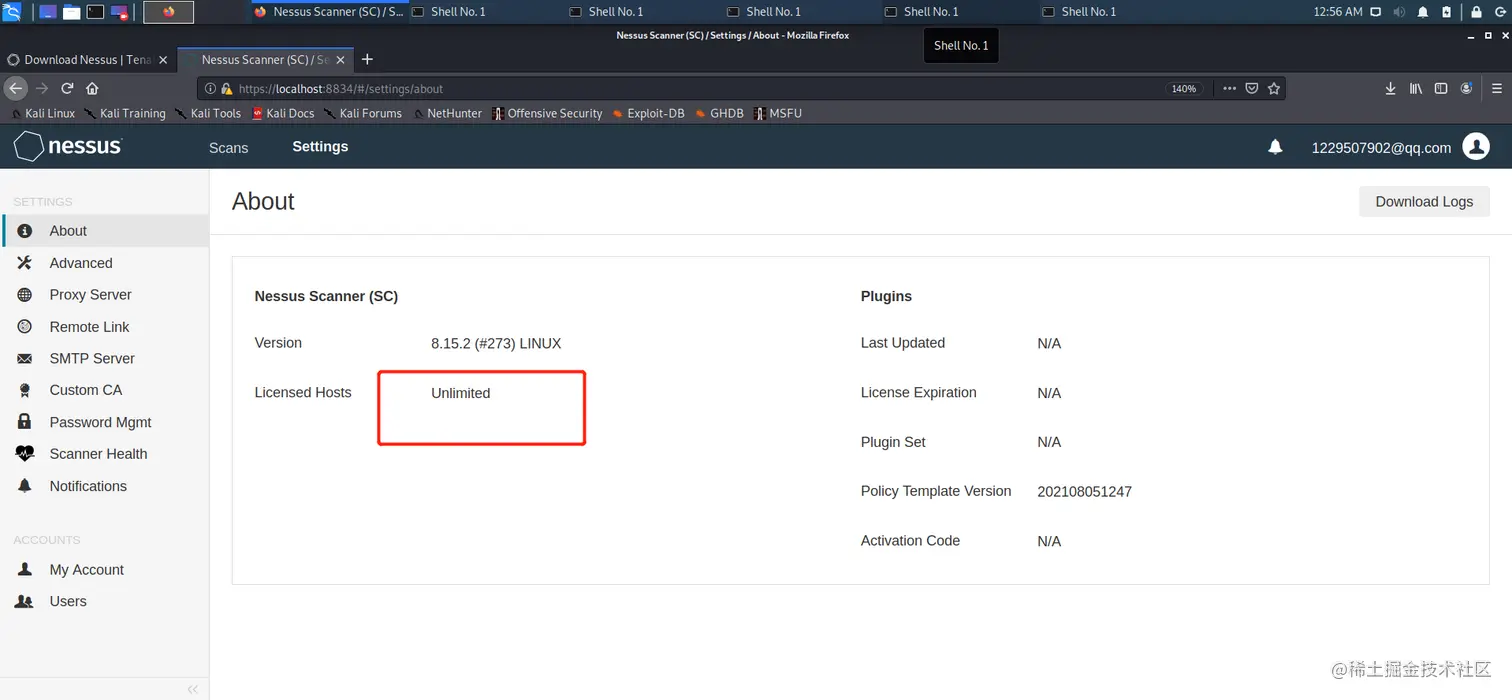
Task: Open the battery power tray icon
Action: [1447, 12]
